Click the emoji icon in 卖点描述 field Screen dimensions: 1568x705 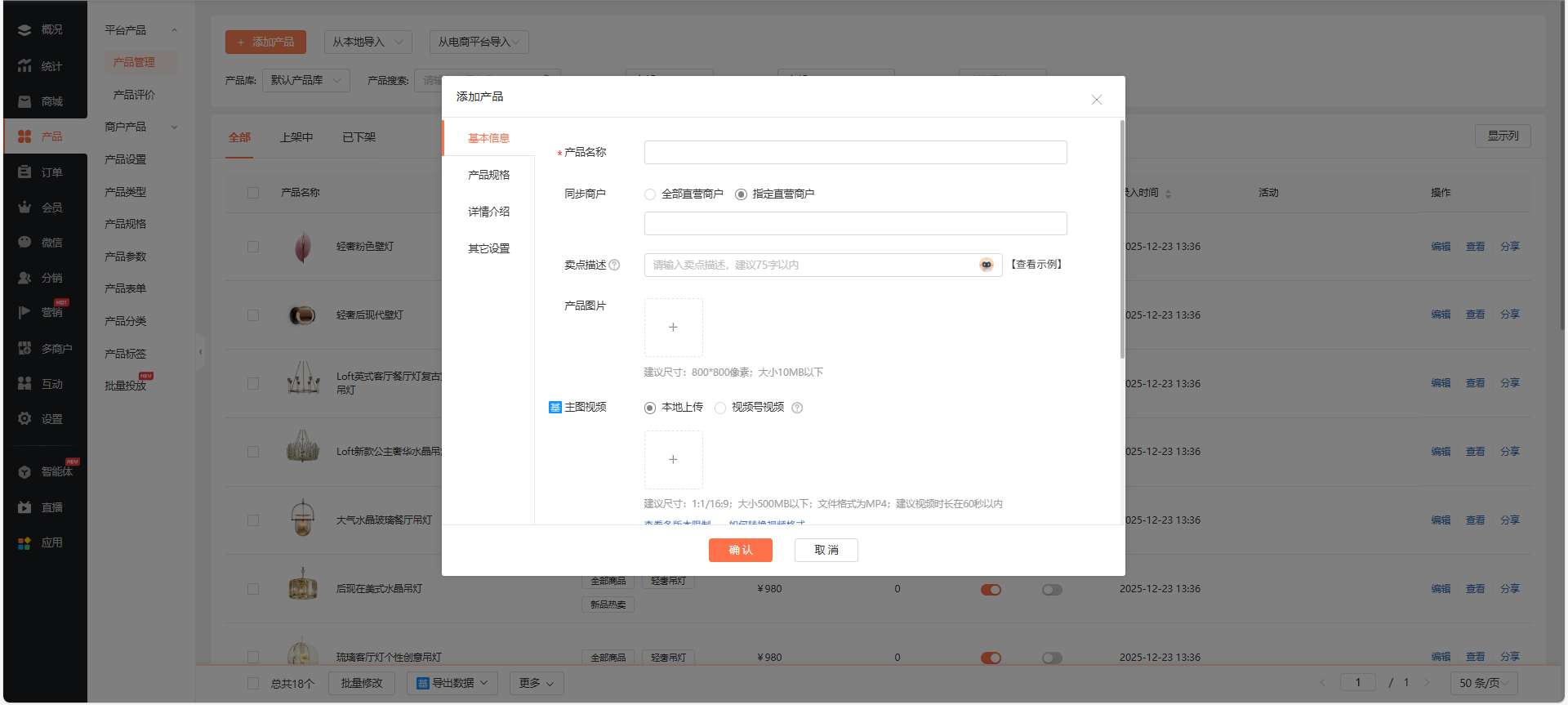[x=987, y=265]
